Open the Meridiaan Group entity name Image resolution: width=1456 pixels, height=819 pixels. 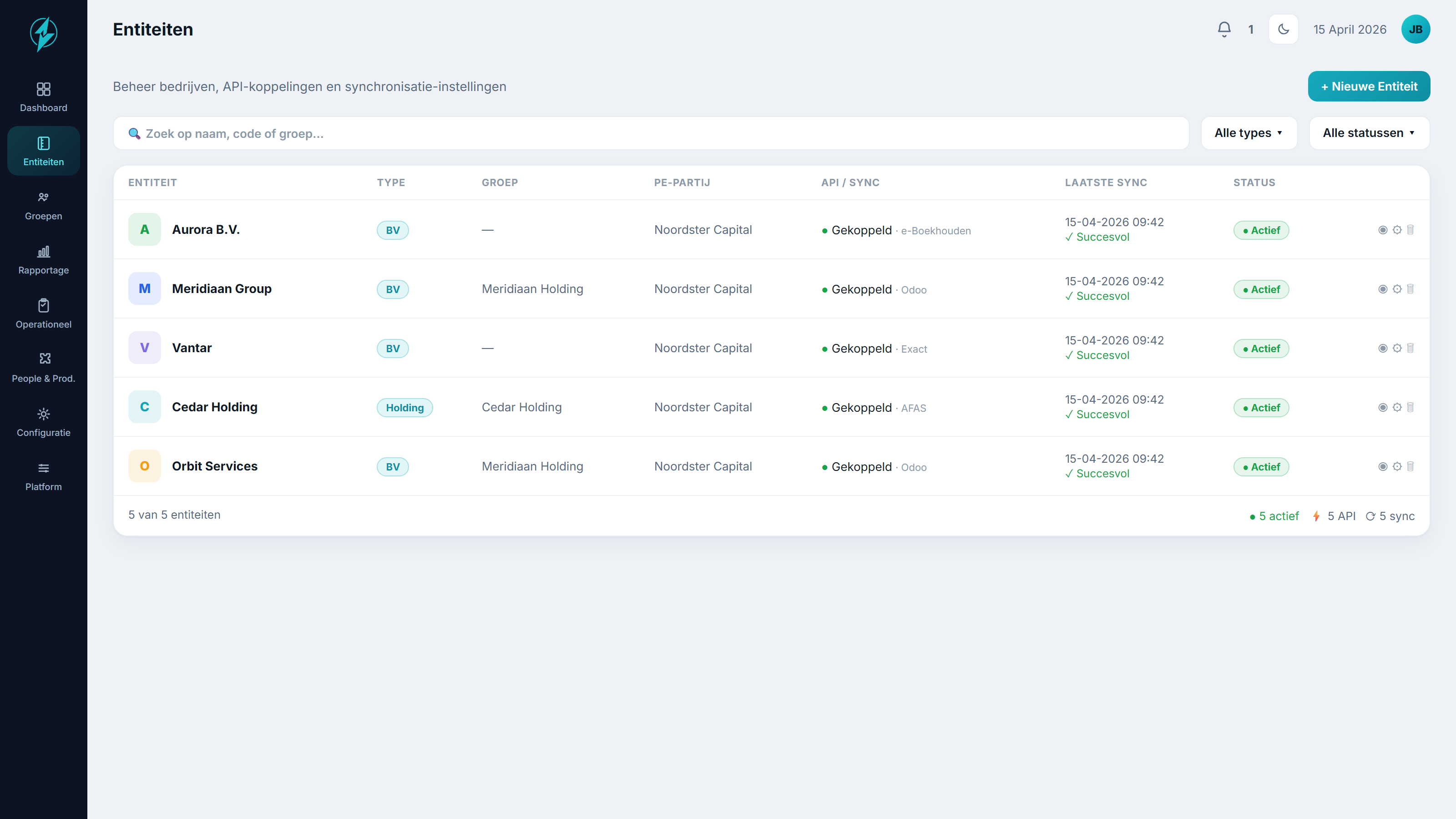click(222, 289)
